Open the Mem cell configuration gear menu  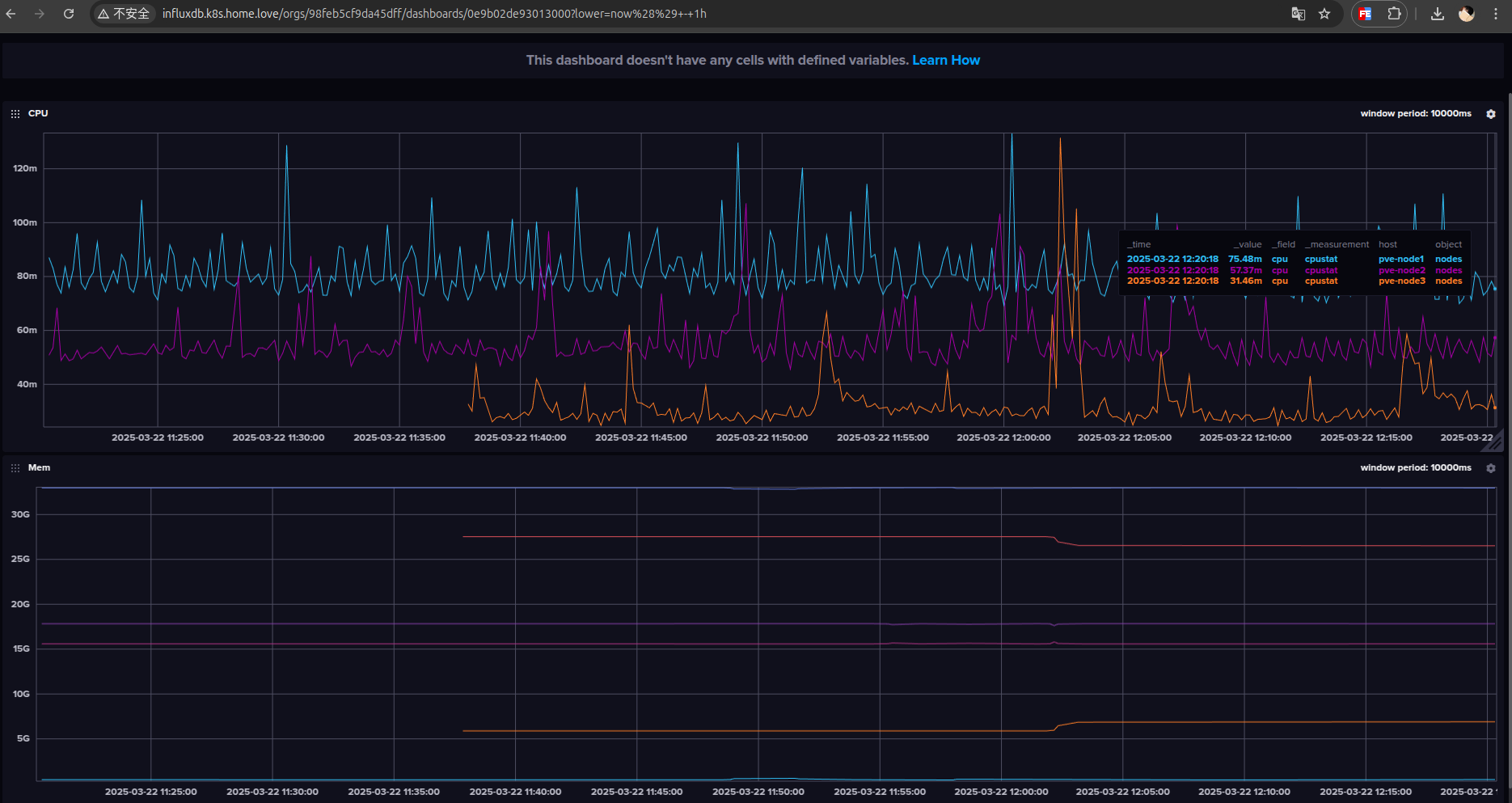tap(1490, 467)
